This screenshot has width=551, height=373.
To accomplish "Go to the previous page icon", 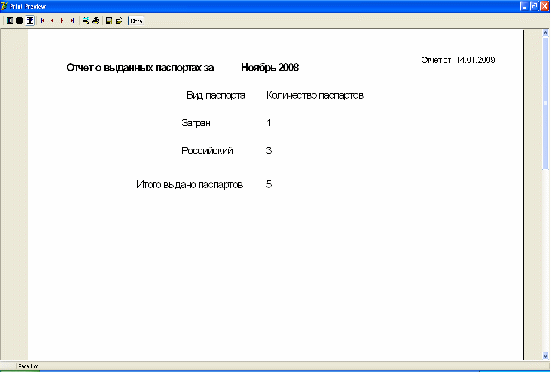I will coord(52,21).
